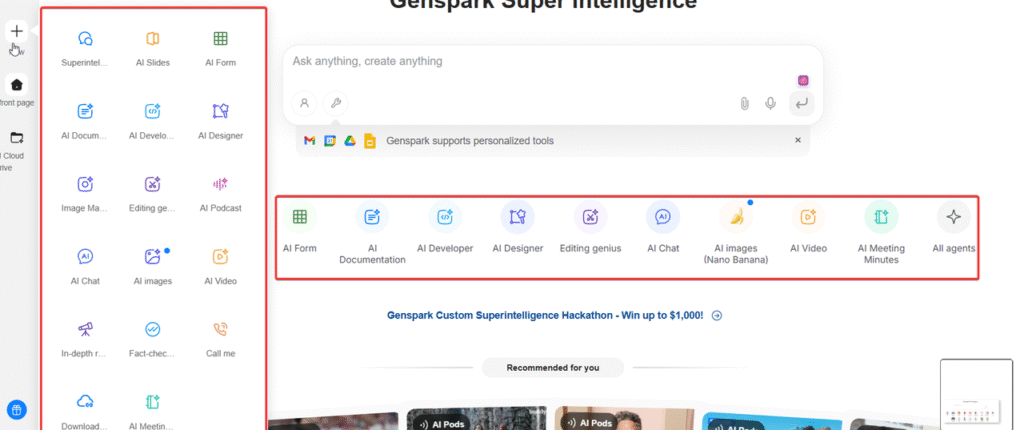Click the plus New button in sidebar
This screenshot has height=430, width=1024.
click(17, 31)
